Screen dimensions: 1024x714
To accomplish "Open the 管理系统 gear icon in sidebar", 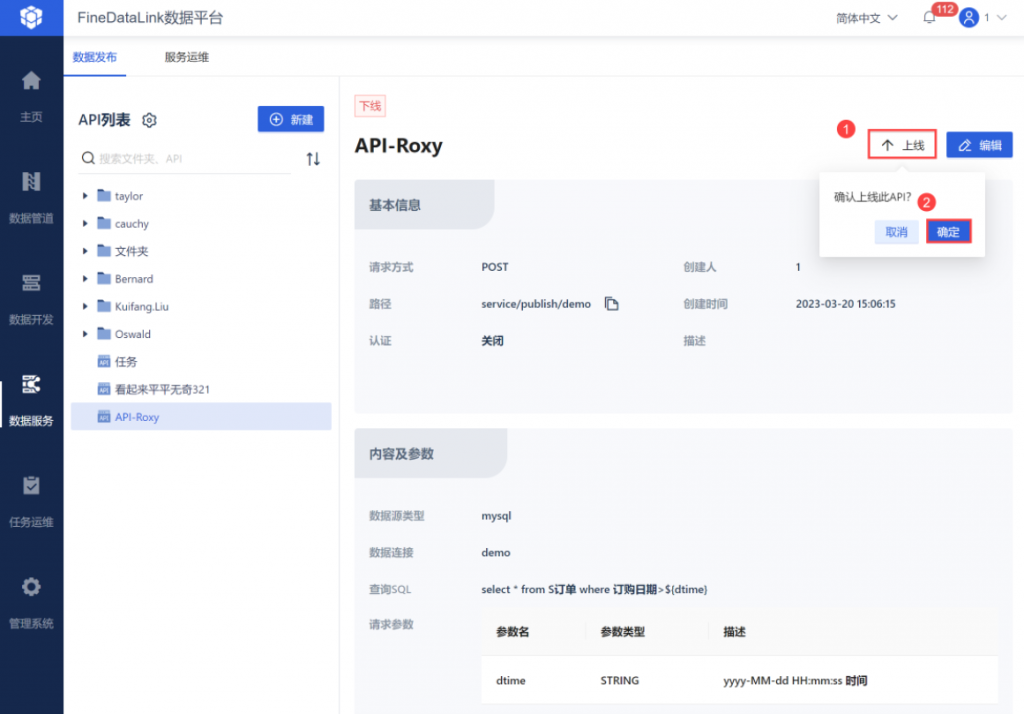I will [31, 587].
